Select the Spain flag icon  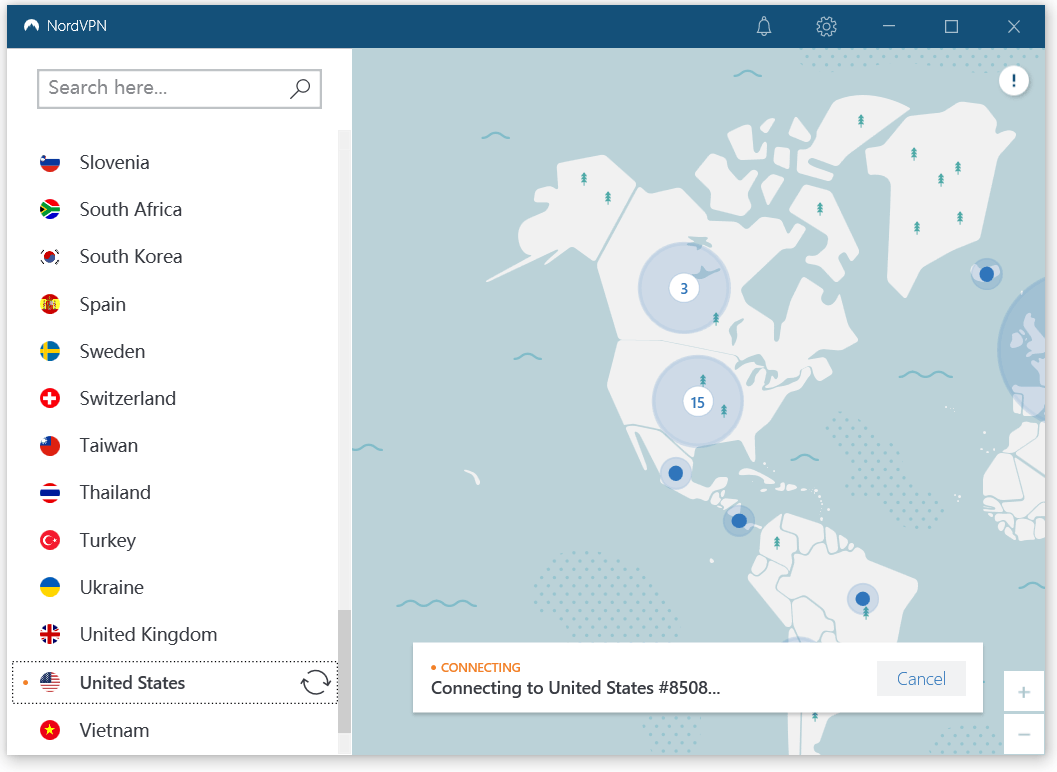[x=50, y=304]
